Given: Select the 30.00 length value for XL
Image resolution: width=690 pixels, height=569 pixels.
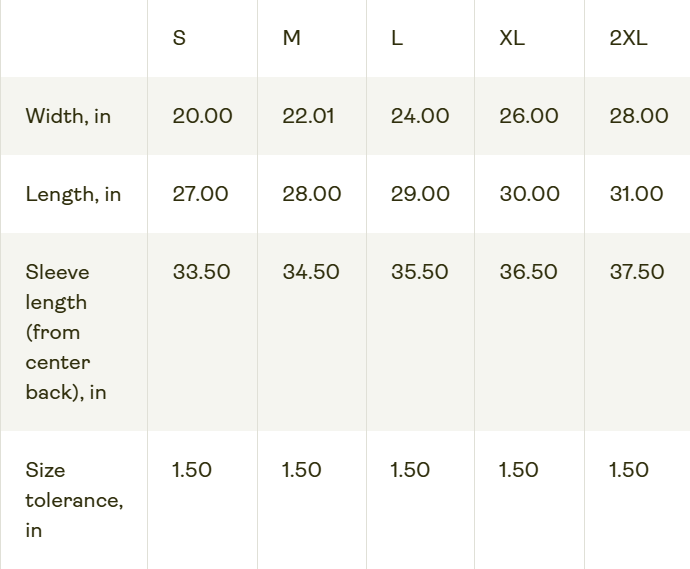Looking at the screenshot, I should (529, 194).
